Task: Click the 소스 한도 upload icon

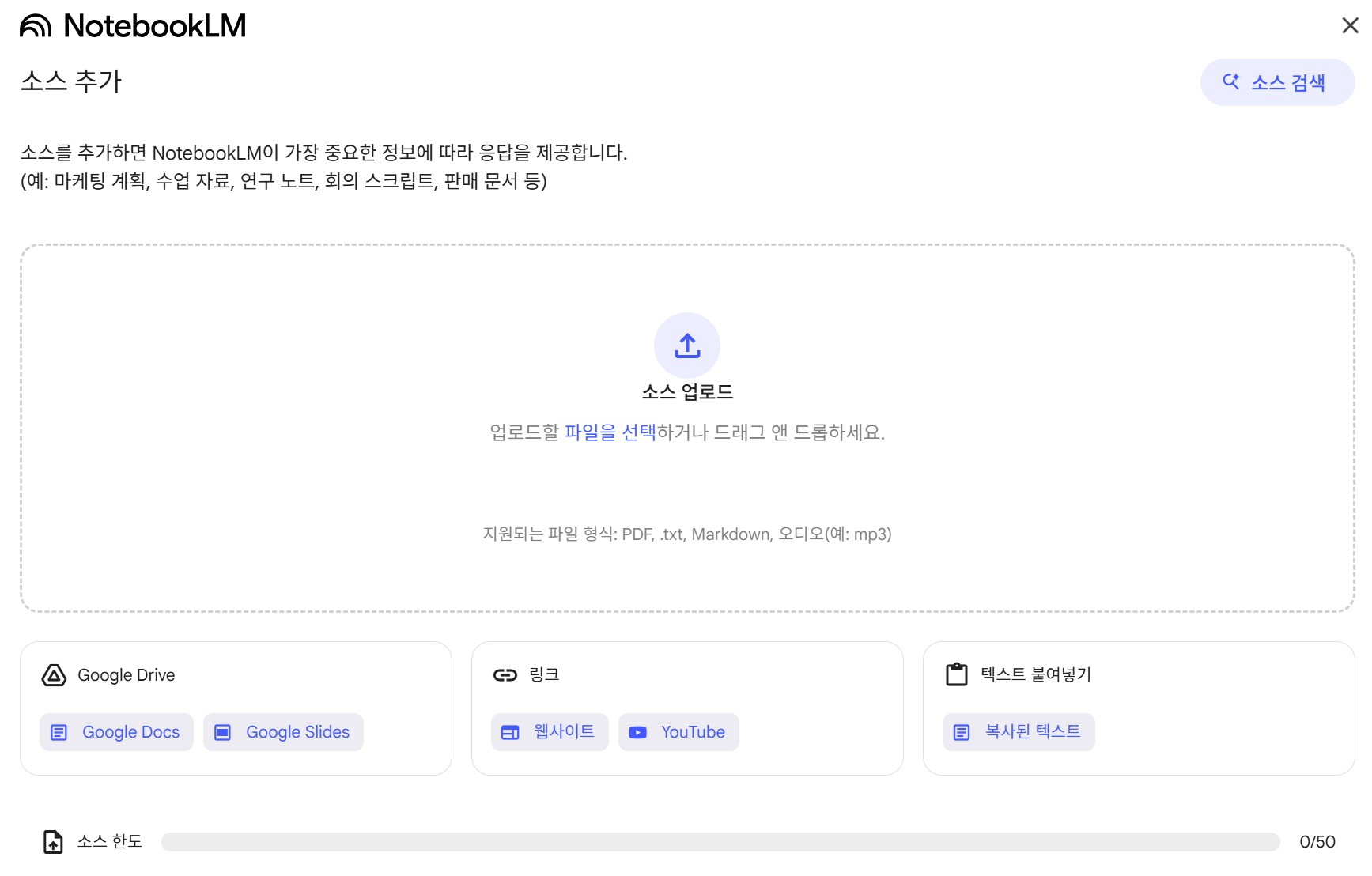Action: click(x=54, y=841)
